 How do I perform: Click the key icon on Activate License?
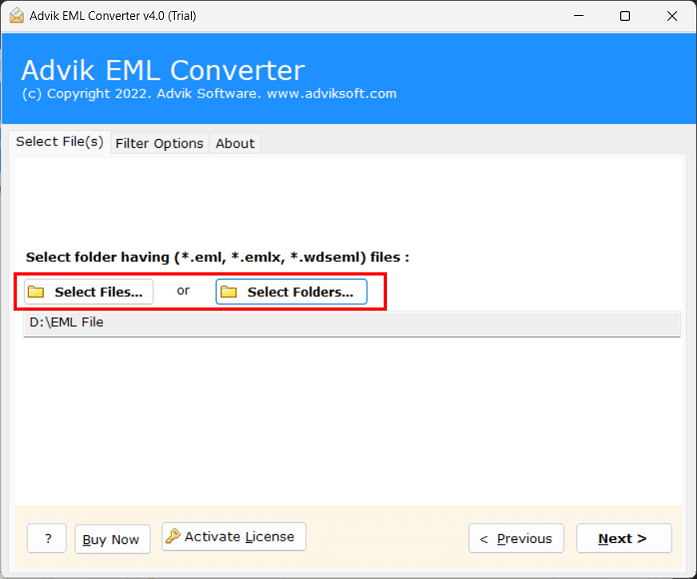[173, 536]
